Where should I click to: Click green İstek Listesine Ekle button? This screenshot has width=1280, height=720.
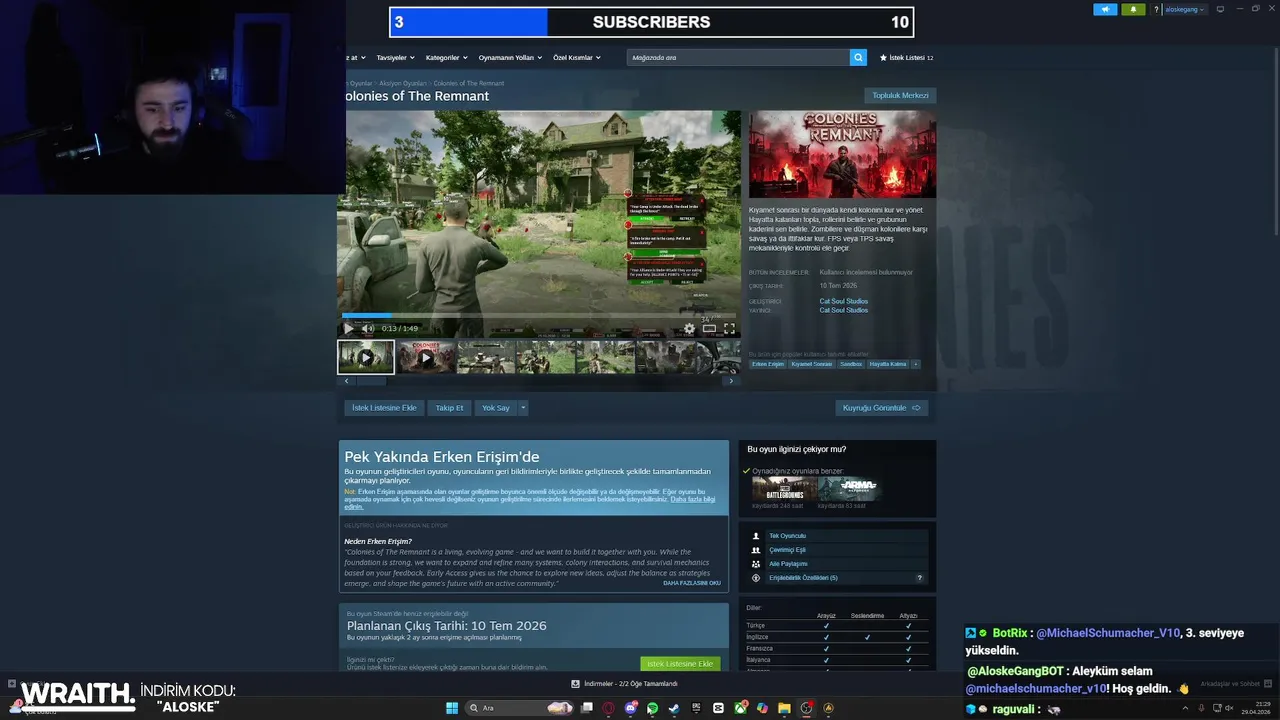pyautogui.click(x=680, y=664)
